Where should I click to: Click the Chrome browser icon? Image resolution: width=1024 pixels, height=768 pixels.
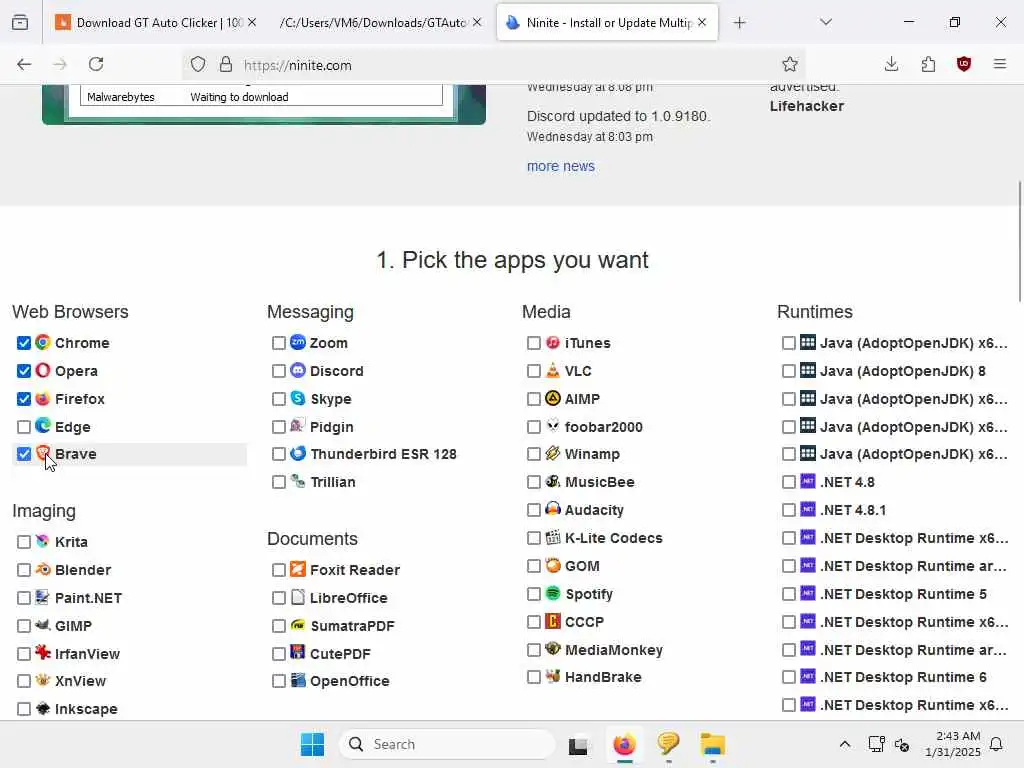pyautogui.click(x=43, y=342)
